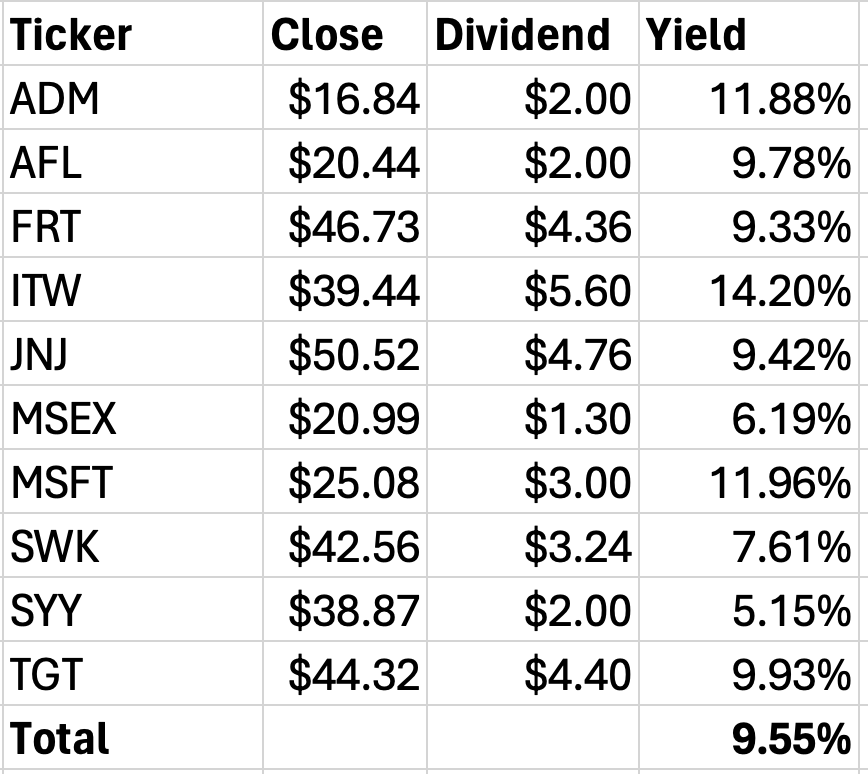Select the AFL yield 9.78% cell
This screenshot has height=774, width=868.
pos(753,162)
